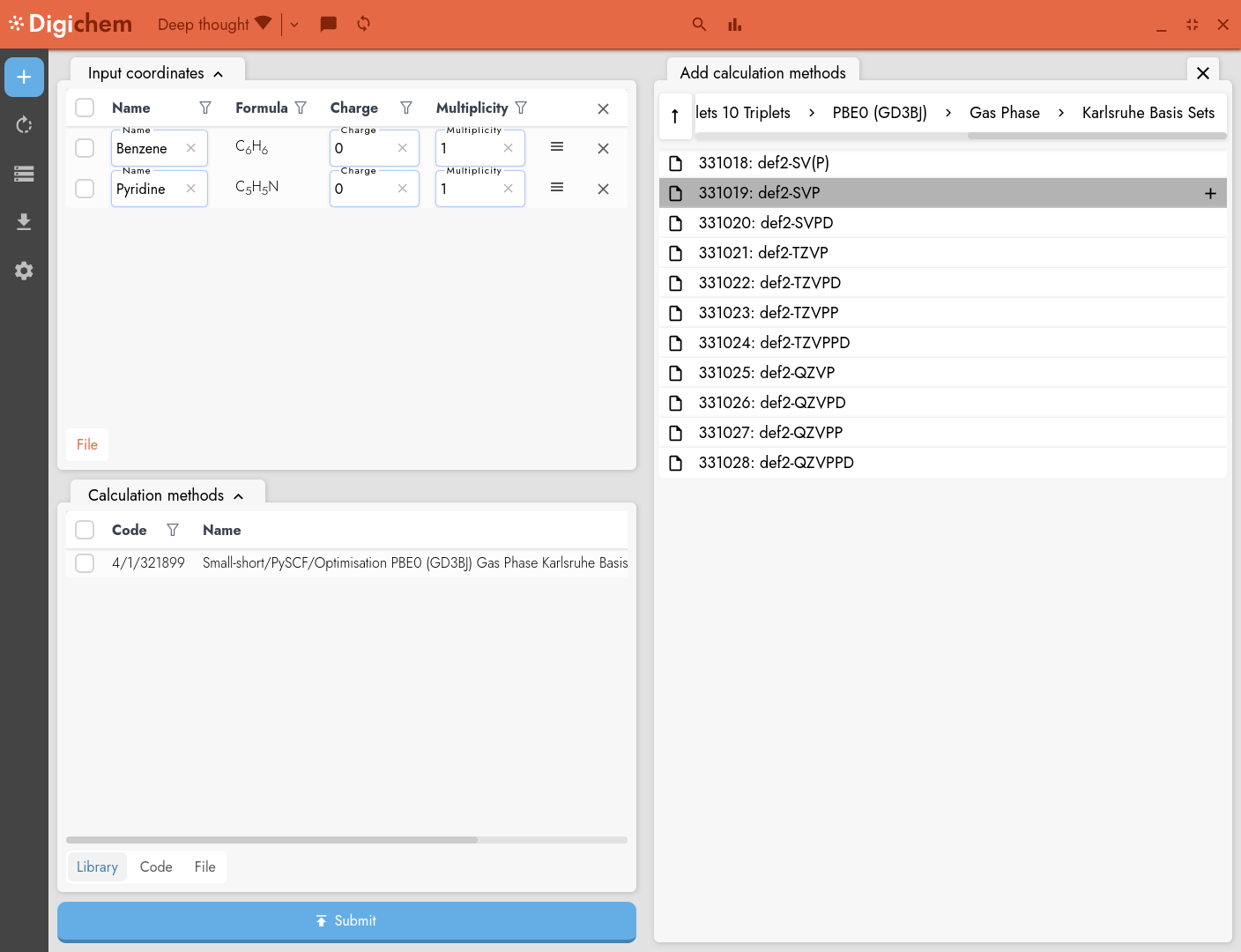The height and width of the screenshot is (952, 1241).
Task: Open settings via the gear icon
Action: (24, 271)
